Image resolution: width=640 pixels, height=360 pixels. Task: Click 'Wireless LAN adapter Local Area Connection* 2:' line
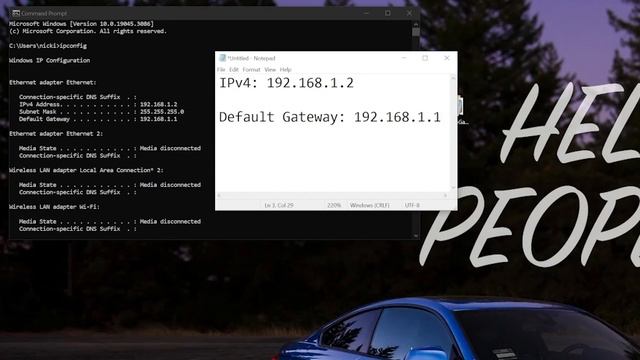[86, 170]
